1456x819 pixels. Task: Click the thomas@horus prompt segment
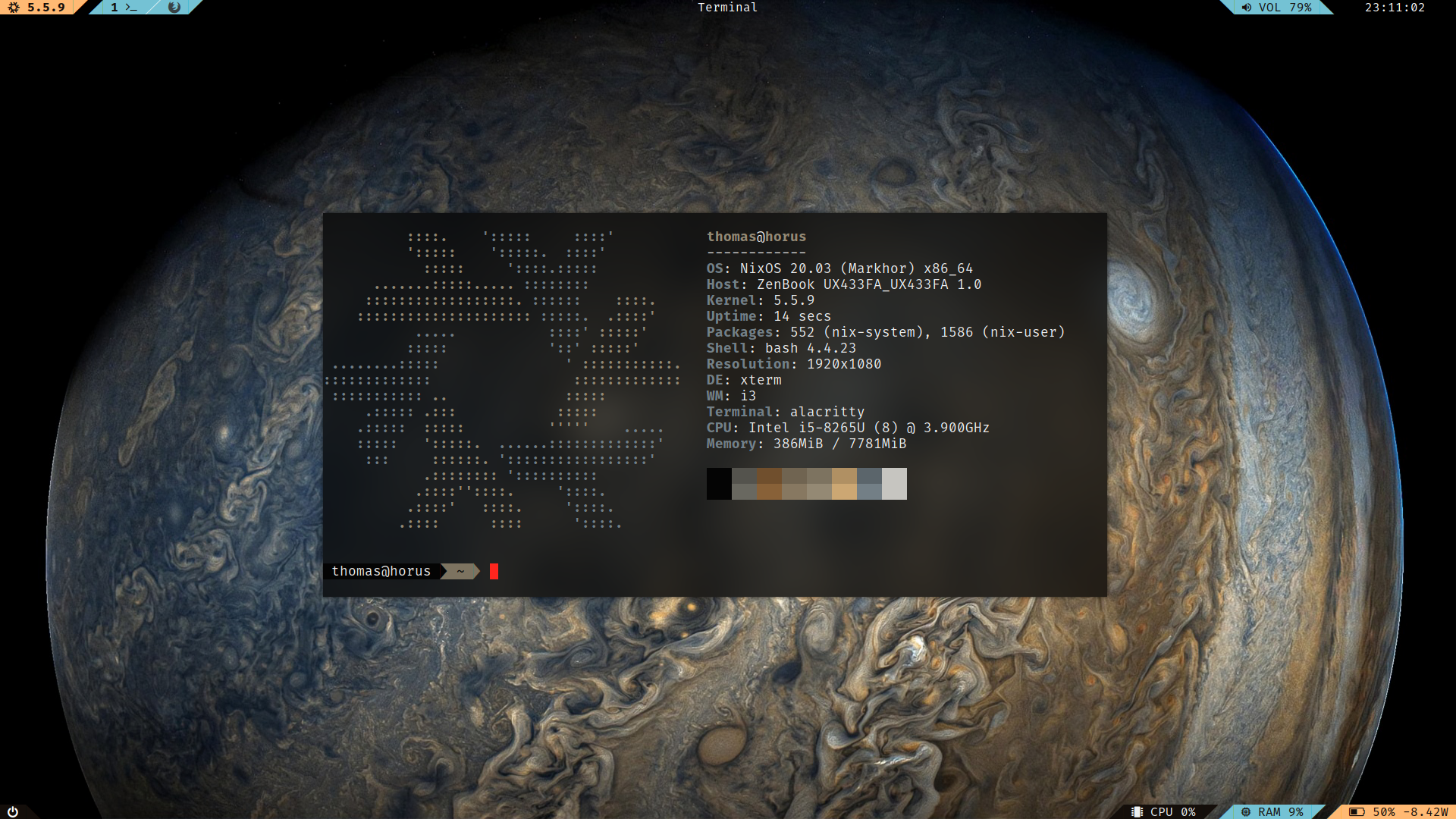[381, 571]
